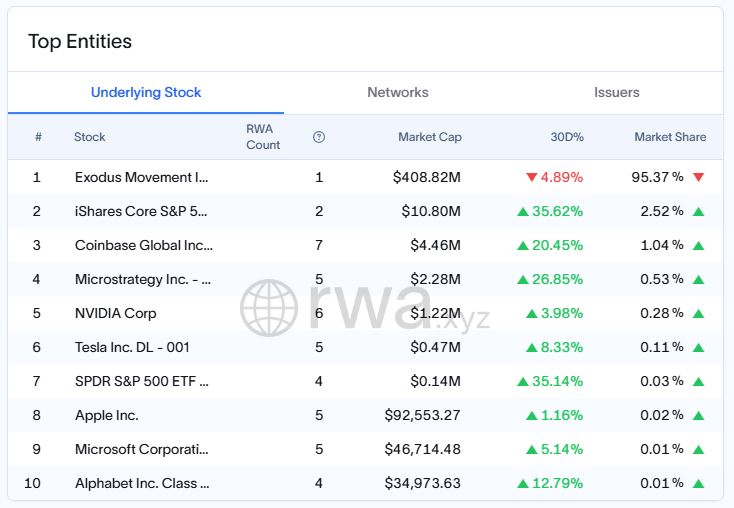Switch to the Underlying Stock tab

pyautogui.click(x=146, y=92)
